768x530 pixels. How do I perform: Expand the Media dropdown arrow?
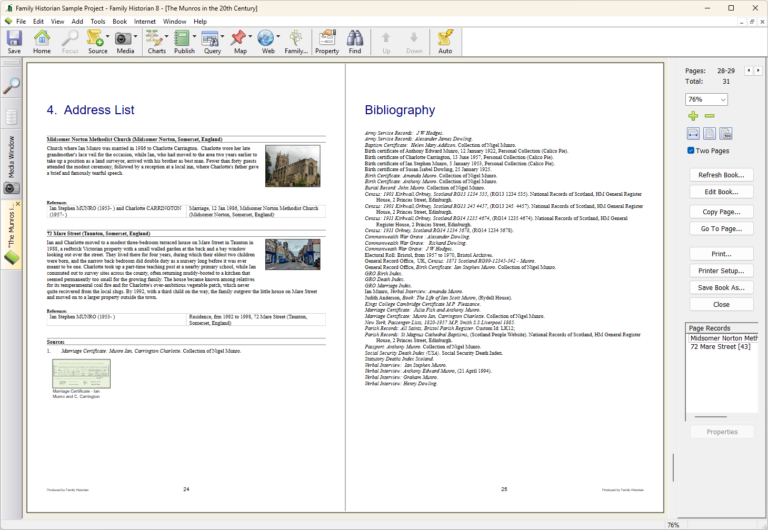coord(136,36)
